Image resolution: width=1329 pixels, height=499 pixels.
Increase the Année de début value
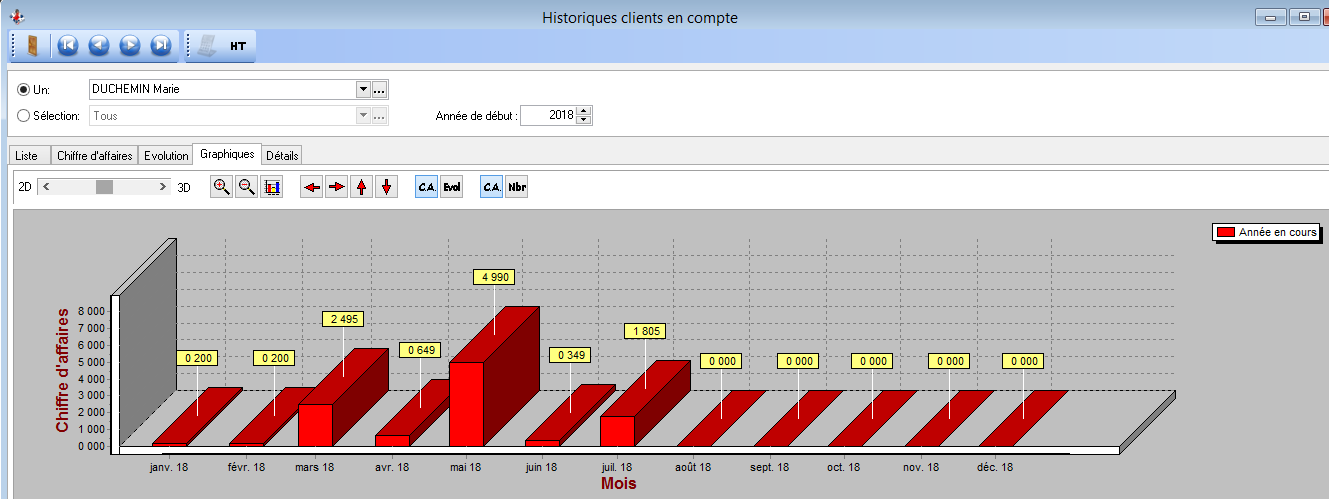pyautogui.click(x=584, y=110)
